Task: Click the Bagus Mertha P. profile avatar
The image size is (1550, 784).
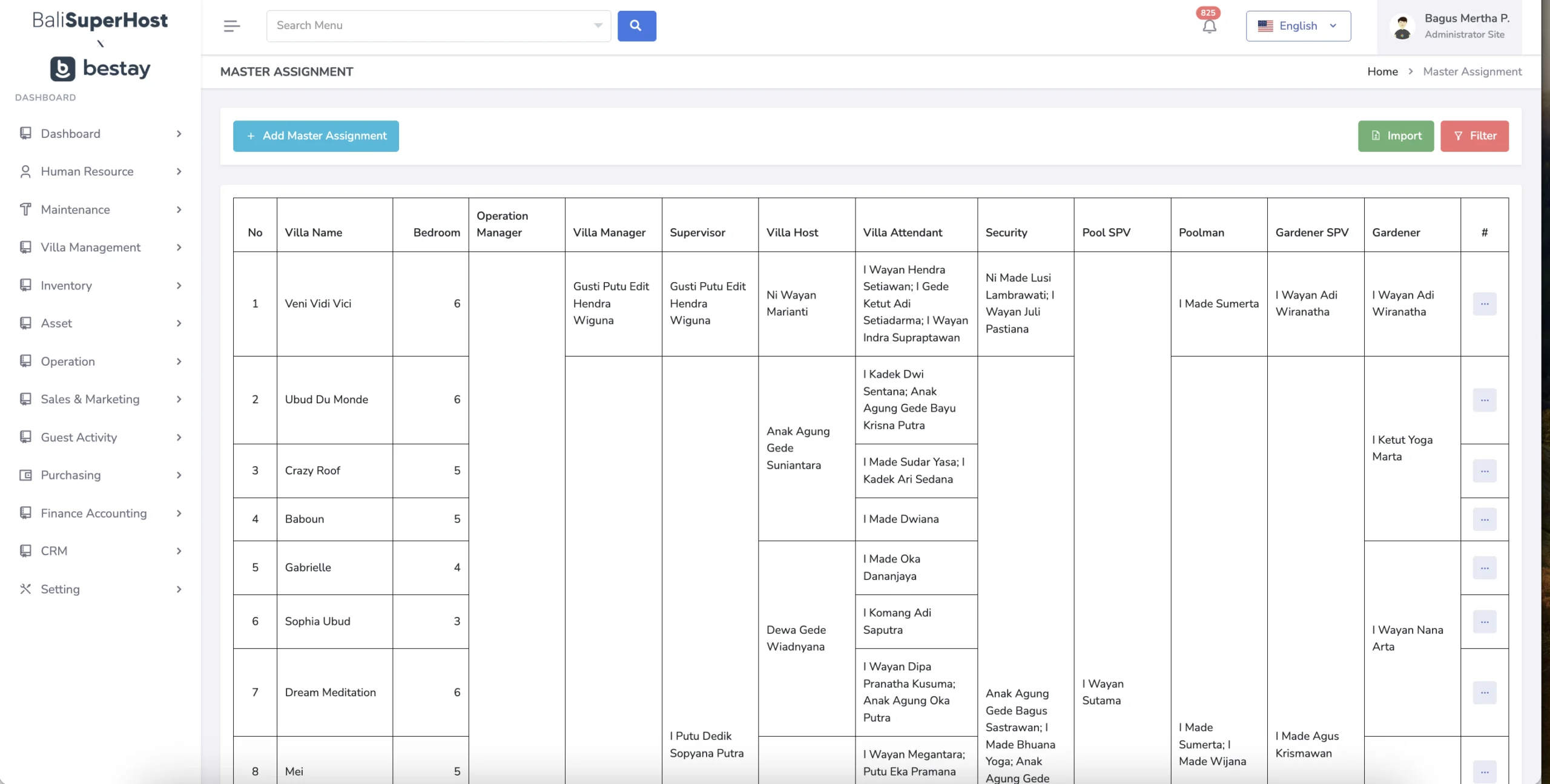Action: click(x=1402, y=27)
